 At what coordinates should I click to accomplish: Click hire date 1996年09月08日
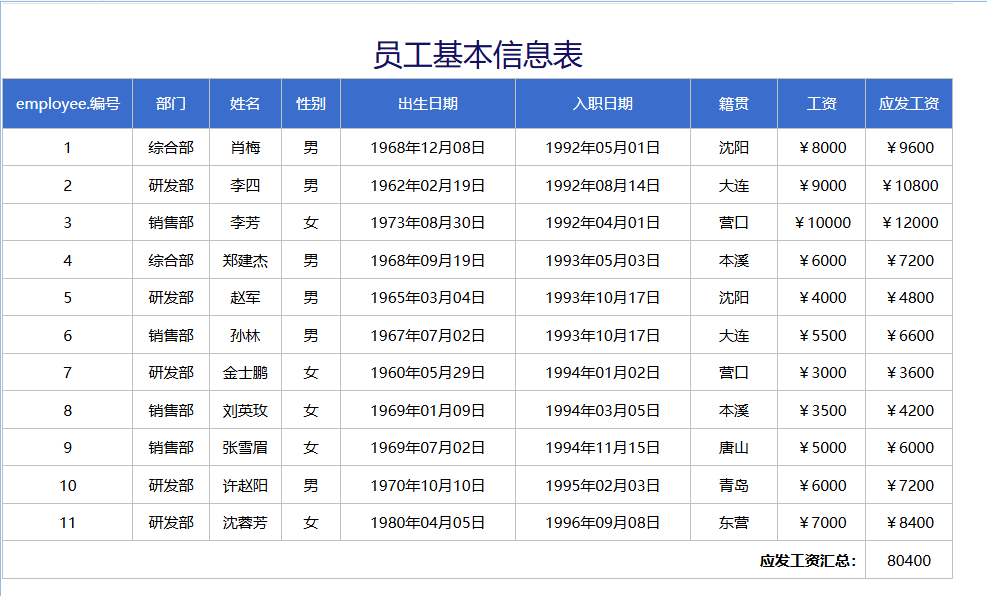tap(602, 522)
